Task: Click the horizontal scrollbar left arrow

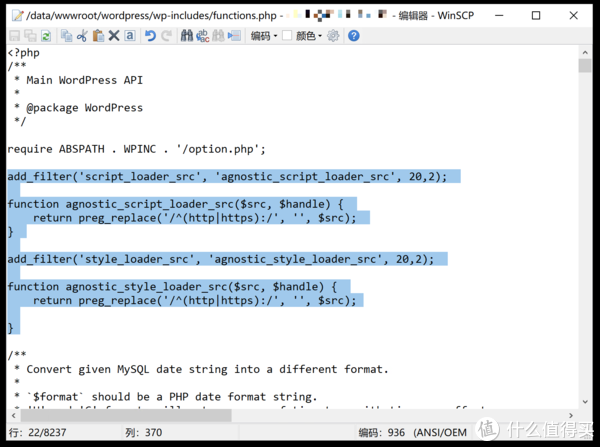Action: pyautogui.click(x=14, y=415)
